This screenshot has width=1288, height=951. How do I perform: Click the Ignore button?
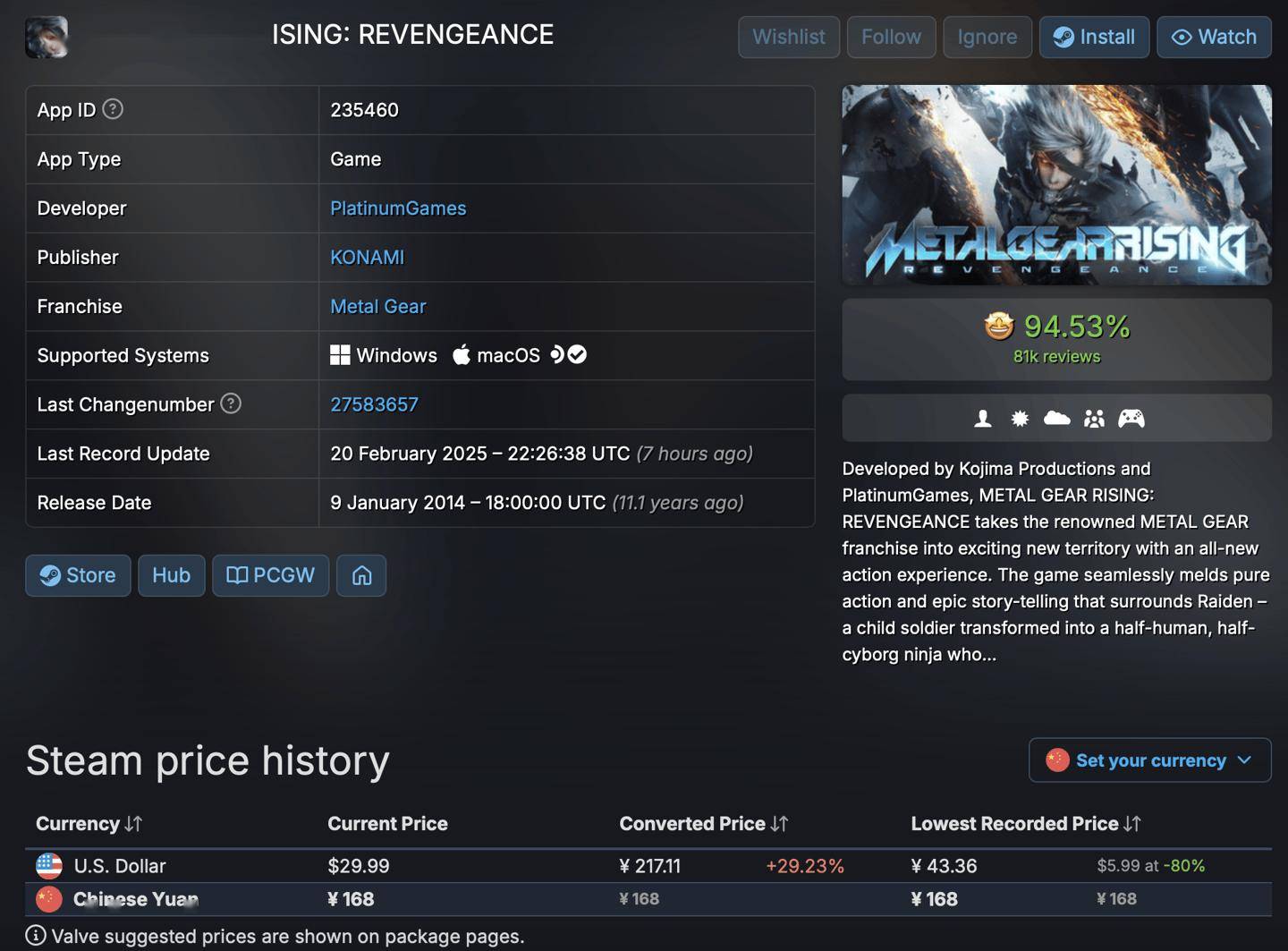(x=987, y=37)
